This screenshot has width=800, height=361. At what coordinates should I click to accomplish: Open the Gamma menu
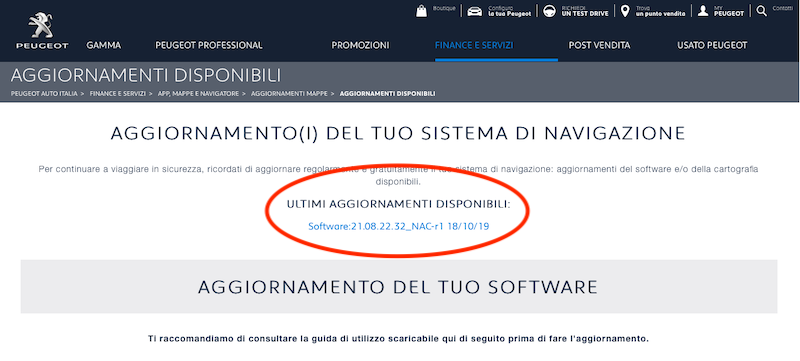tap(104, 45)
